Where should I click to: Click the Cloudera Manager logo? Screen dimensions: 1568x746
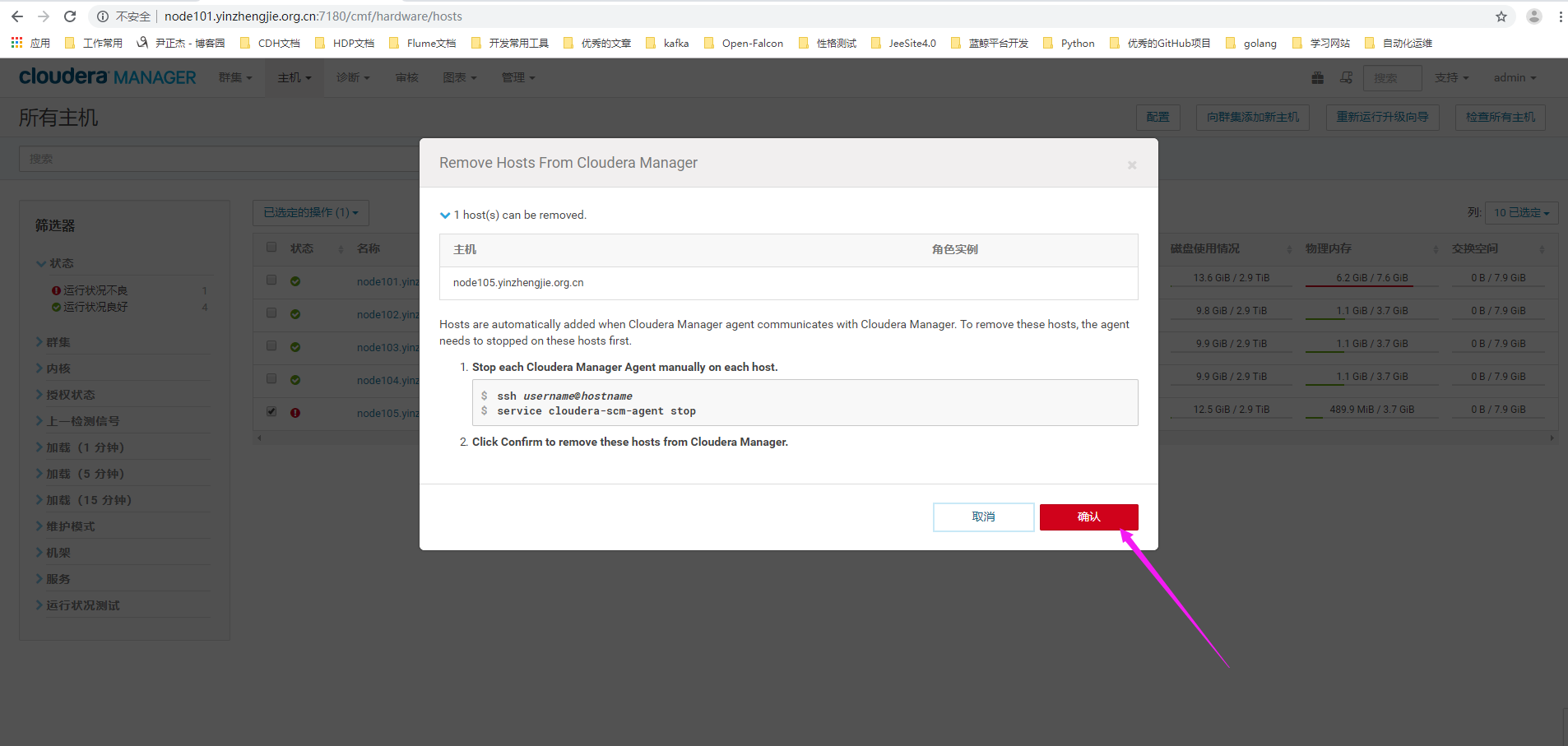tap(108, 76)
